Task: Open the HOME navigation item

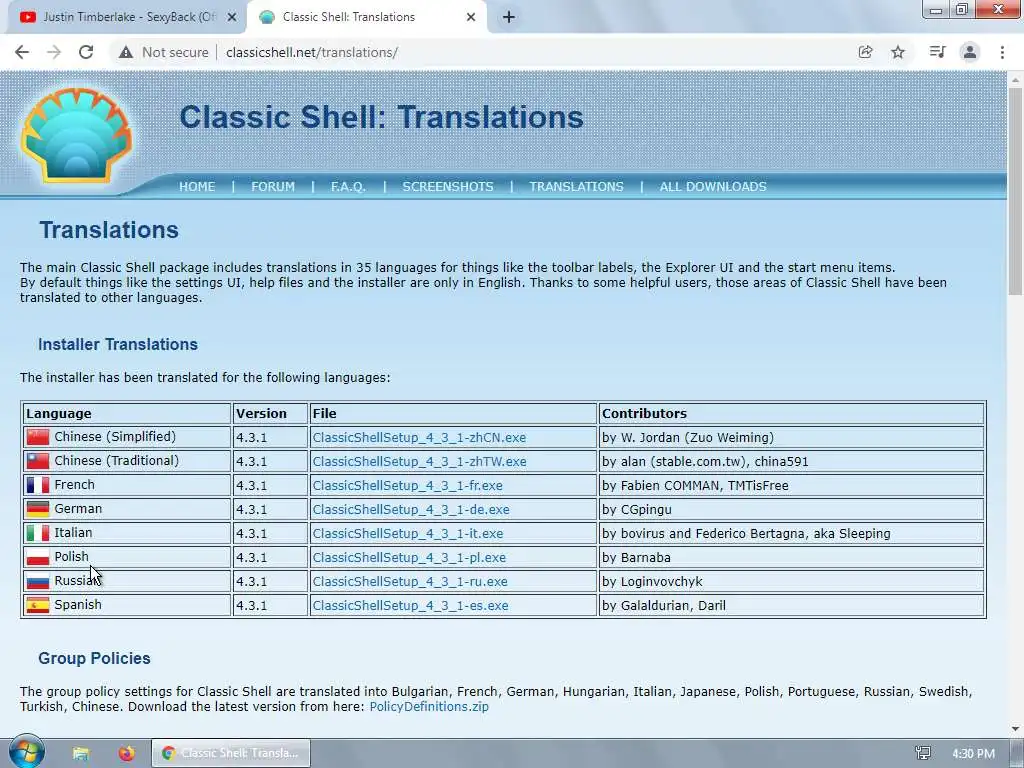Action: (197, 187)
